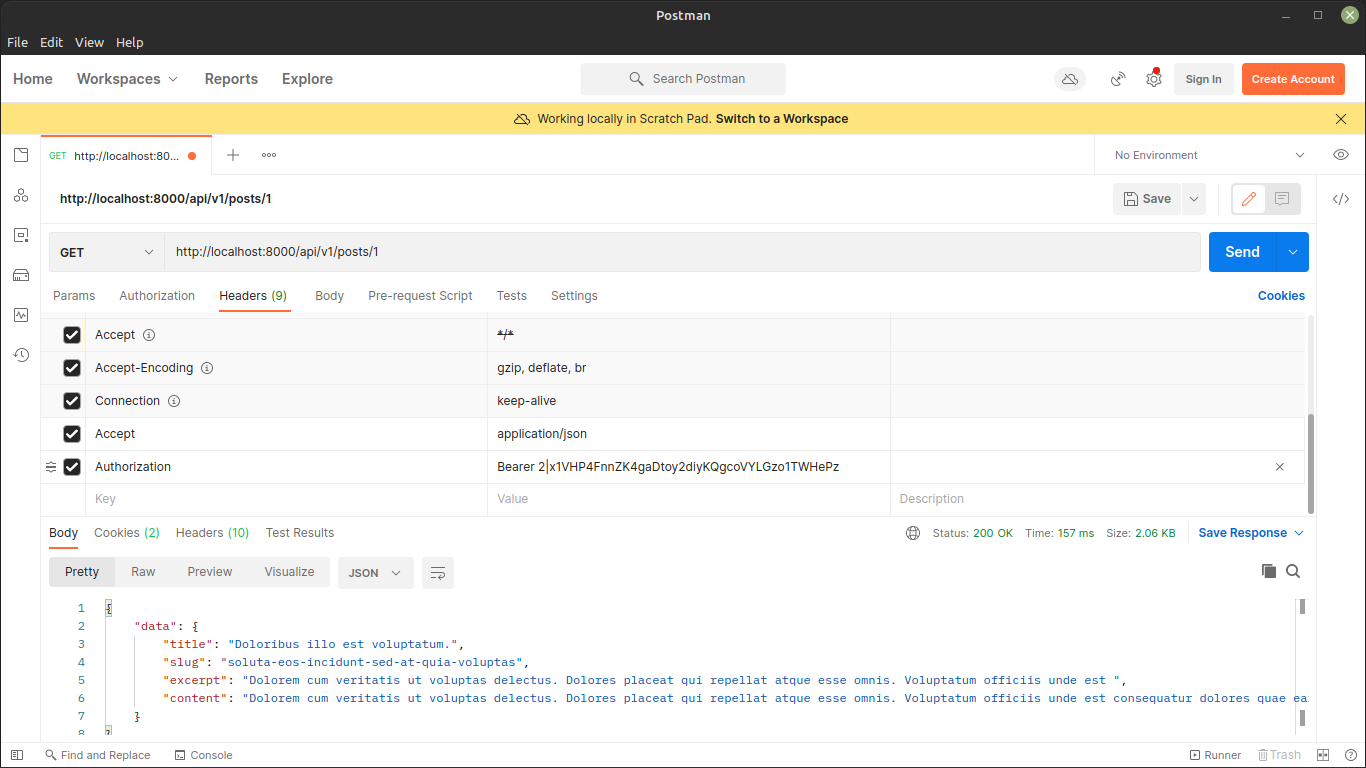
Task: Open the two-pane layout icon in status bar
Action: (1323, 755)
